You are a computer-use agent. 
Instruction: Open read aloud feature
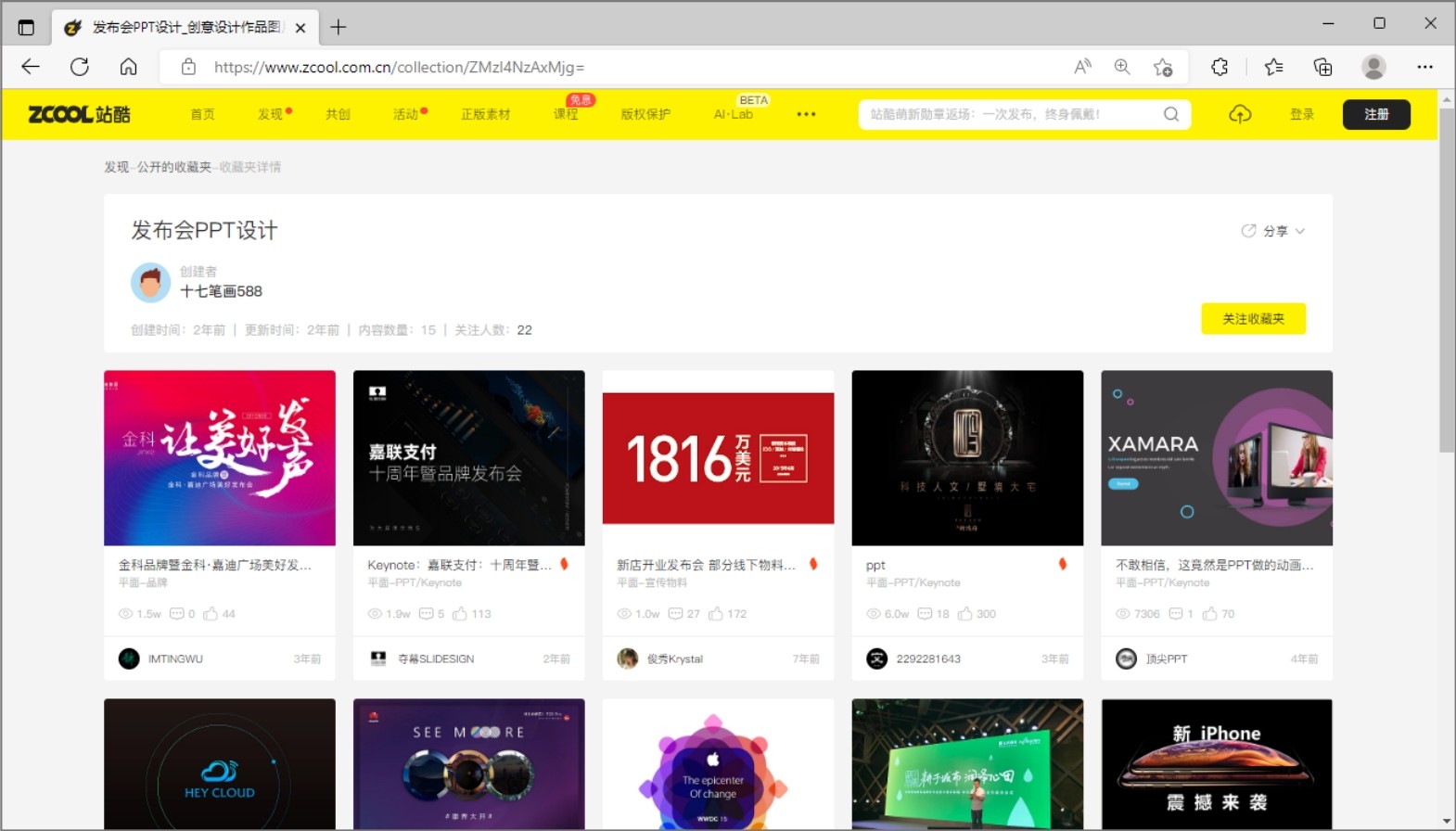(1082, 67)
